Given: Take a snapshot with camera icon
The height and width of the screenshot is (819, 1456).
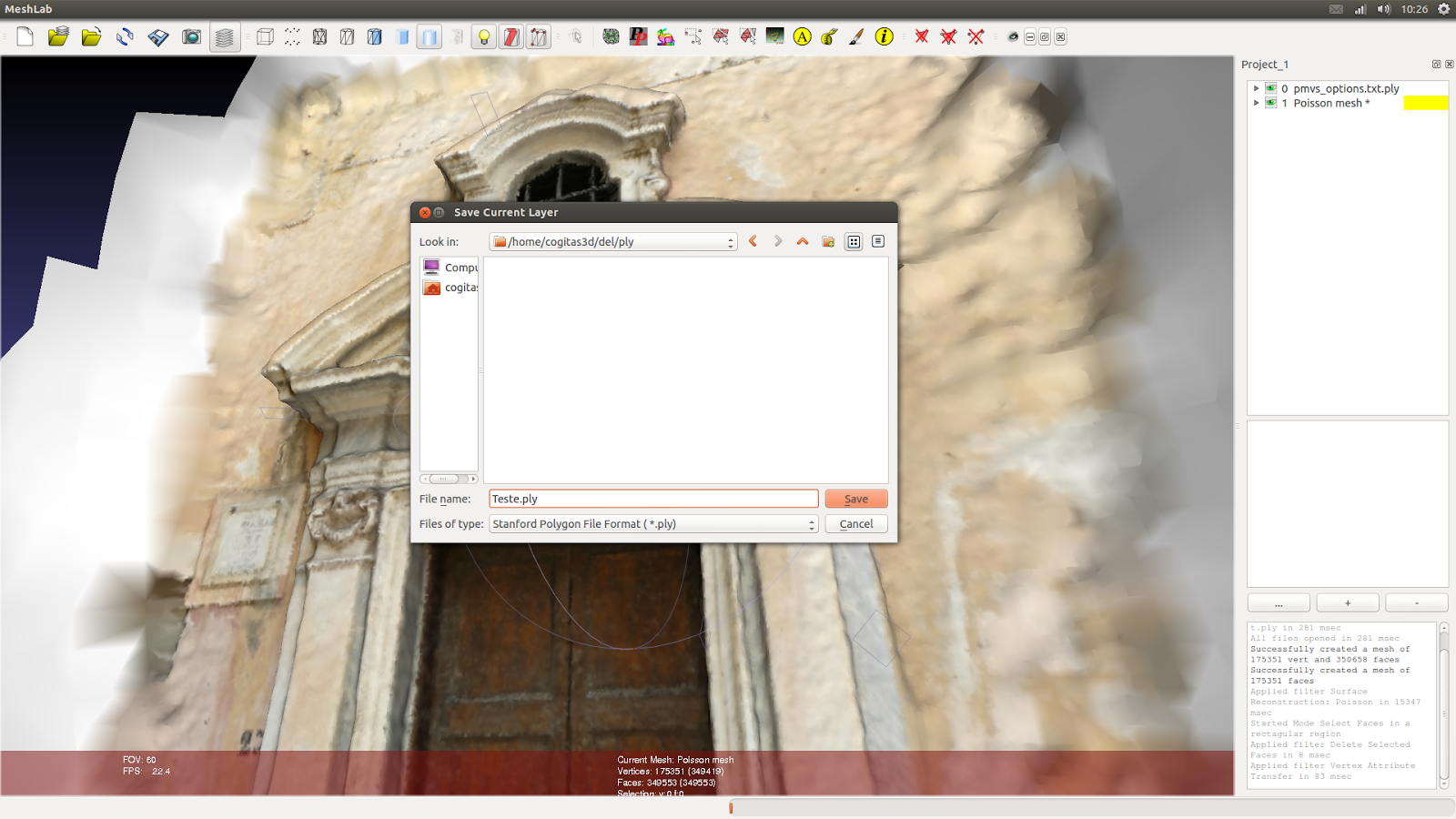Looking at the screenshot, I should [191, 36].
